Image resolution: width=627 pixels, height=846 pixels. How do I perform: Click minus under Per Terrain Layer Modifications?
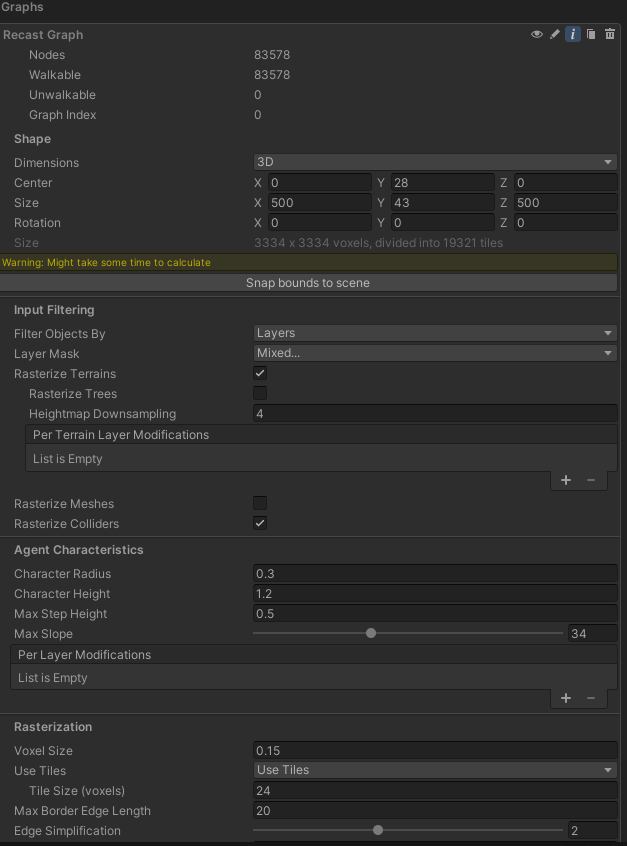click(591, 480)
